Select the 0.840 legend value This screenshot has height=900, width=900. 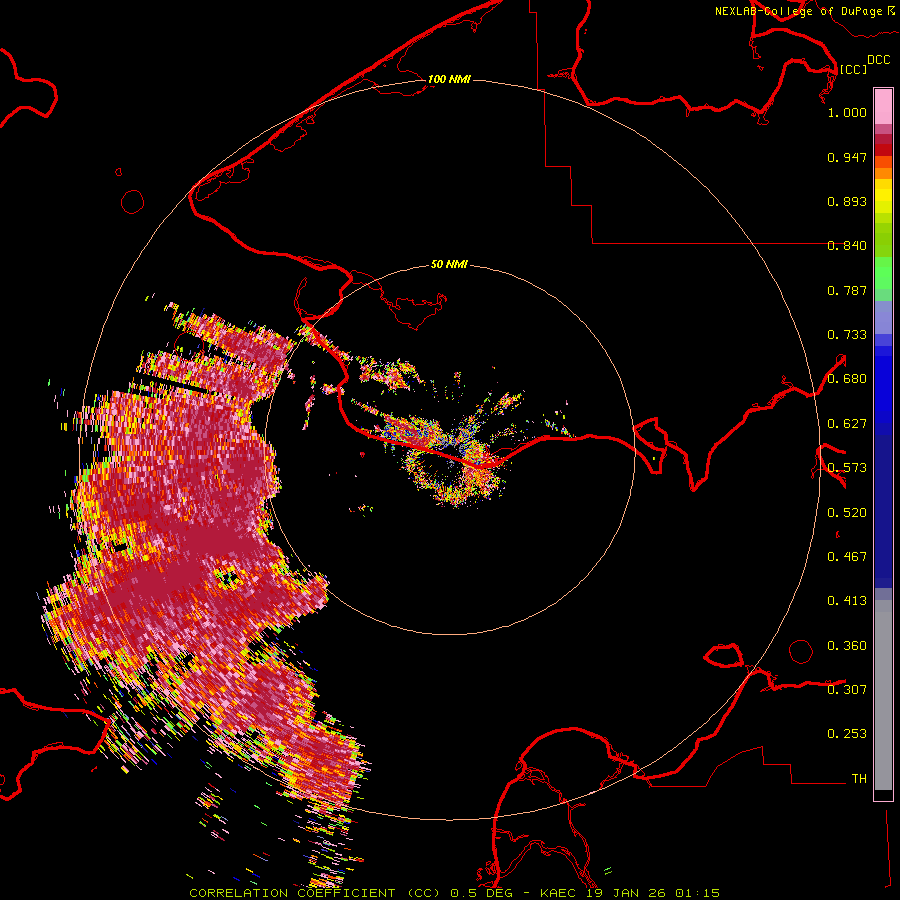tap(847, 246)
